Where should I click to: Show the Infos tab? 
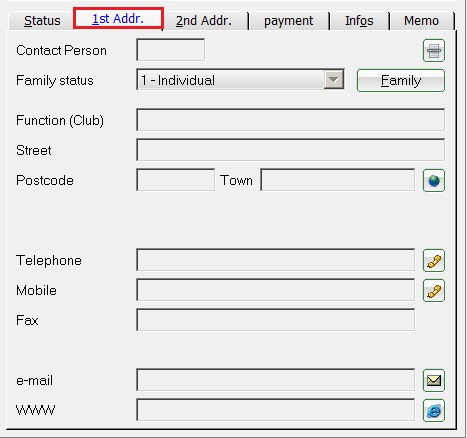(x=359, y=21)
